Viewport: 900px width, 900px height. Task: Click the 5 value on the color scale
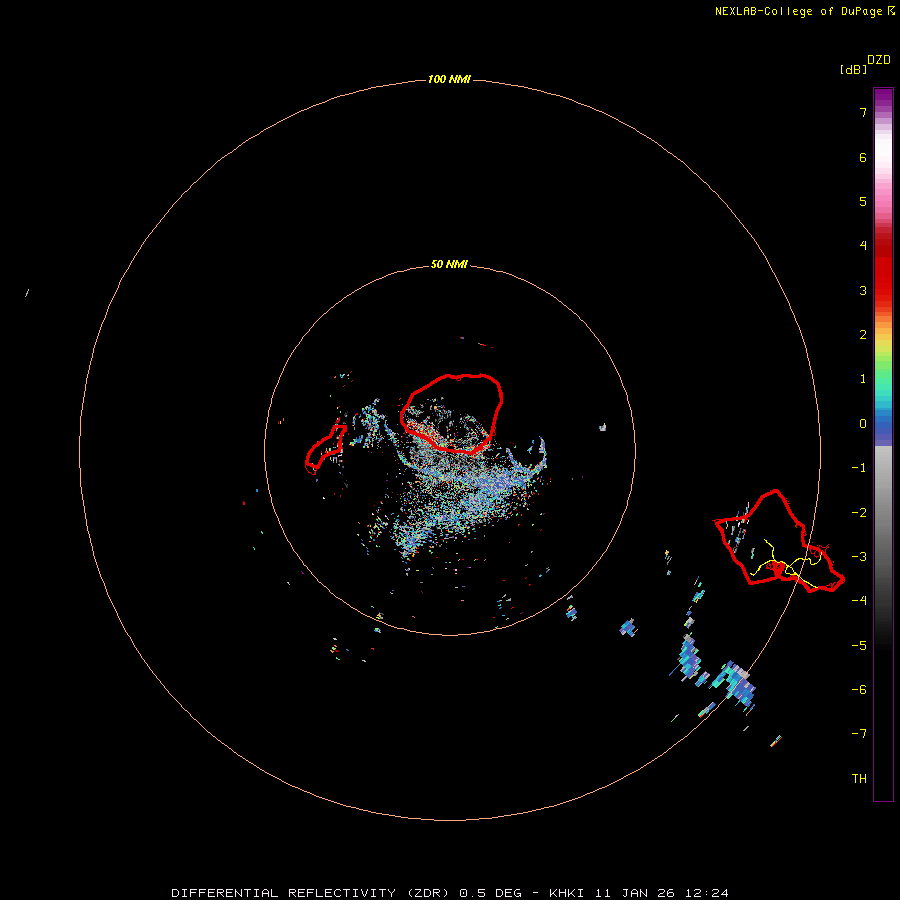863,201
